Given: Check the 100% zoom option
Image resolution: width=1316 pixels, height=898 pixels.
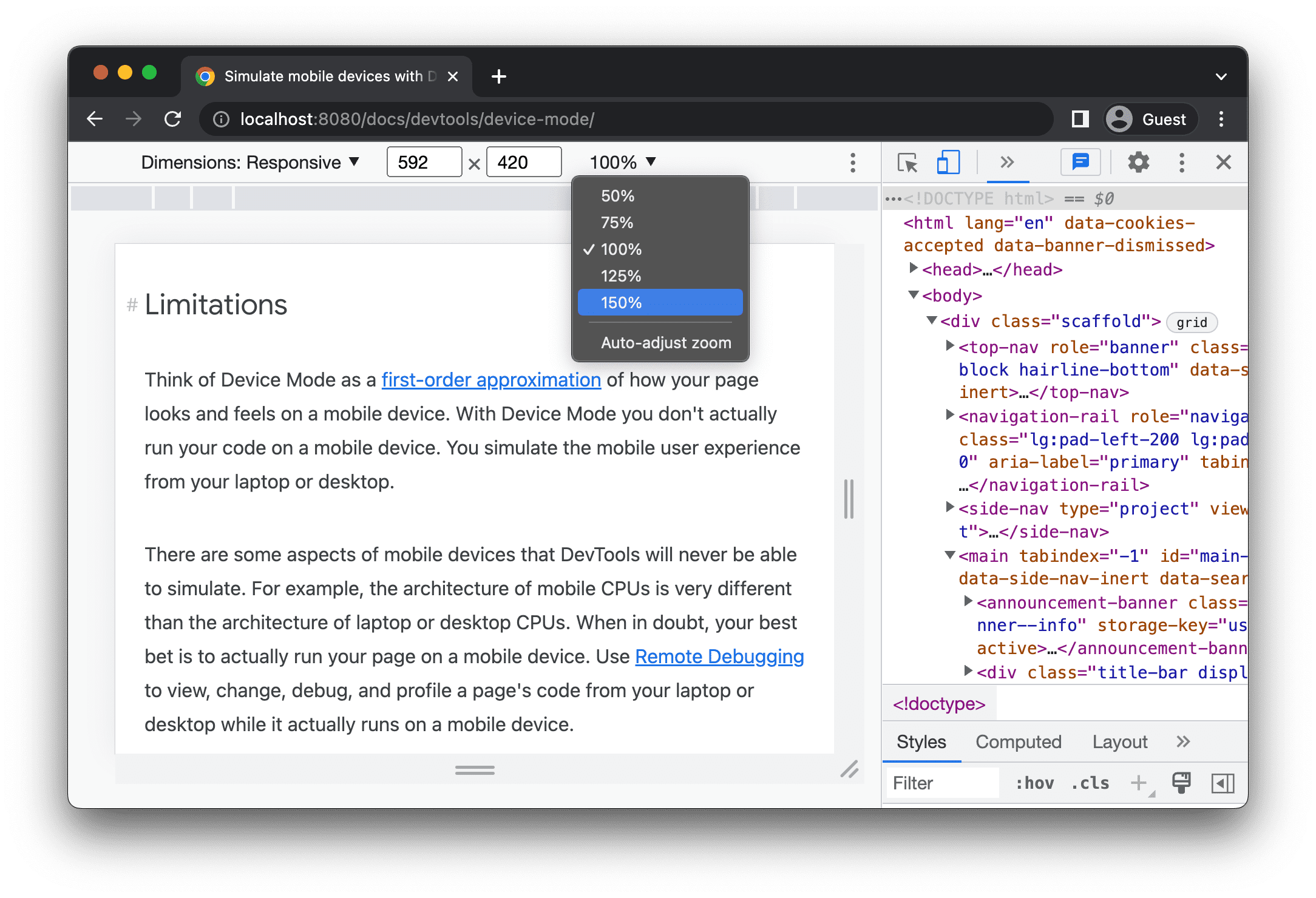Looking at the screenshot, I should (x=660, y=249).
